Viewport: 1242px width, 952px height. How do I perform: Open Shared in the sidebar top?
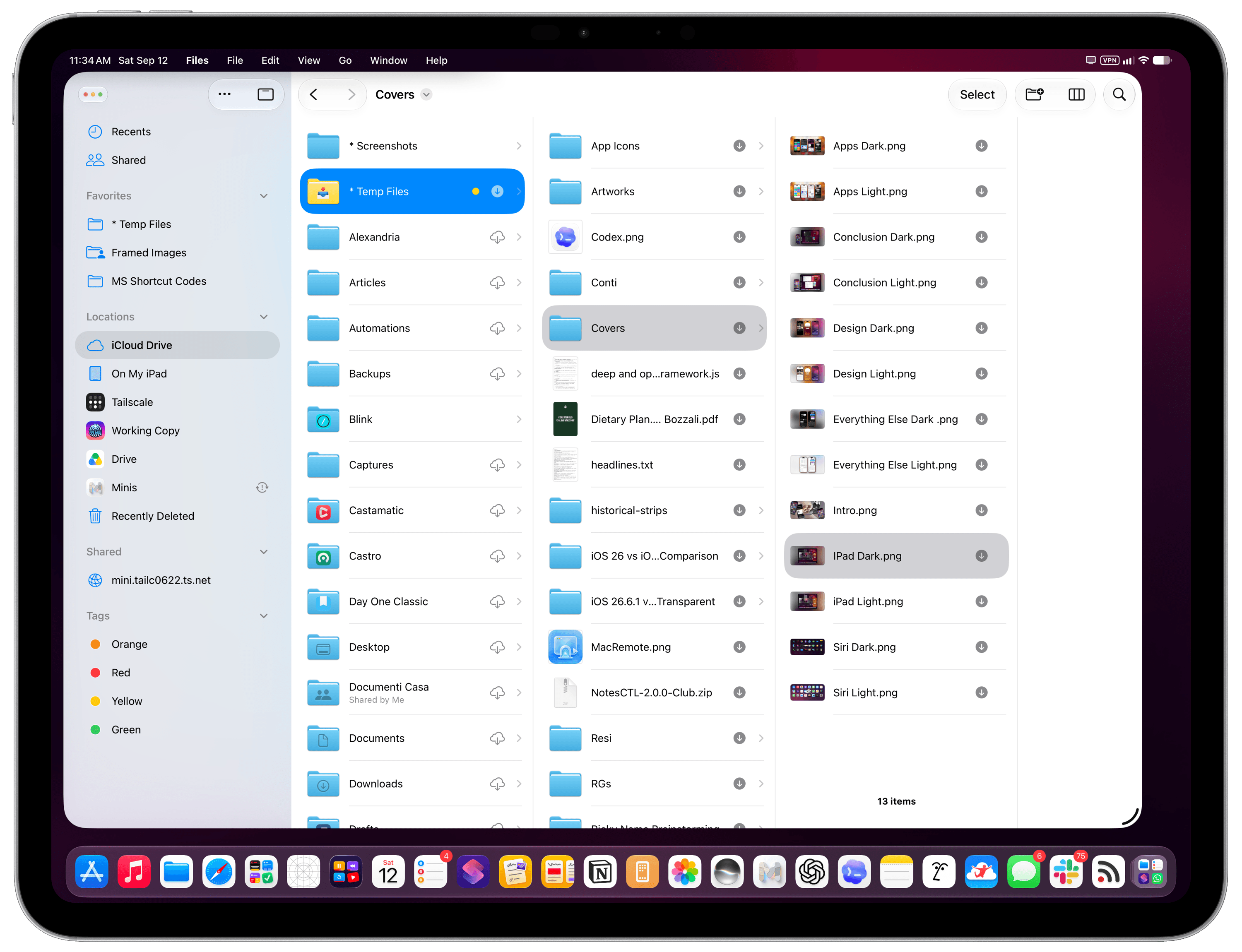click(x=177, y=160)
